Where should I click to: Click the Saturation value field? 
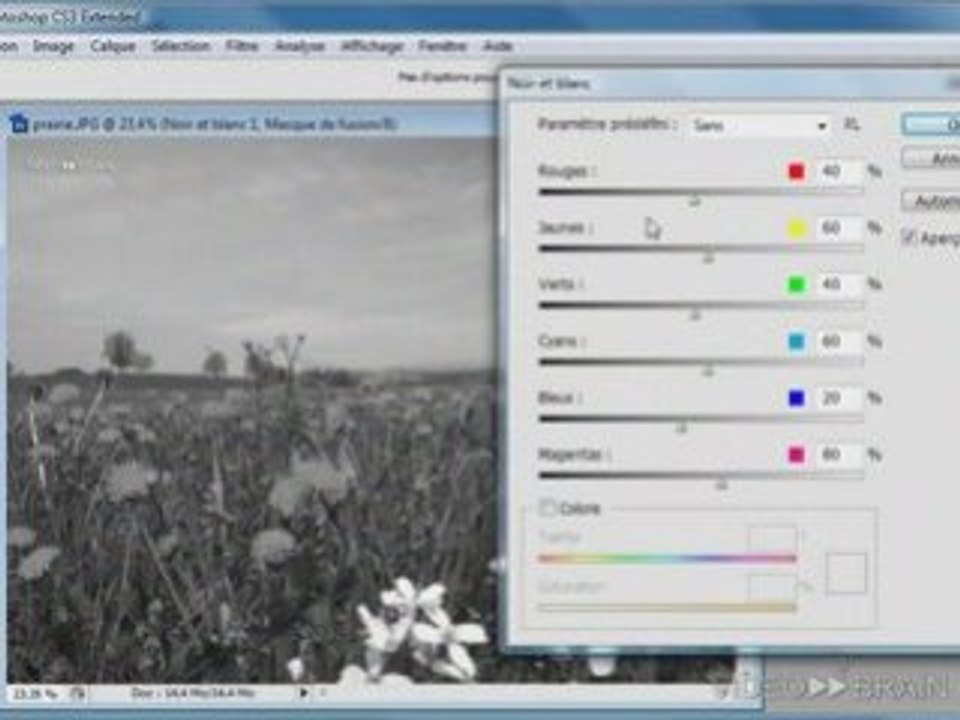pos(773,586)
